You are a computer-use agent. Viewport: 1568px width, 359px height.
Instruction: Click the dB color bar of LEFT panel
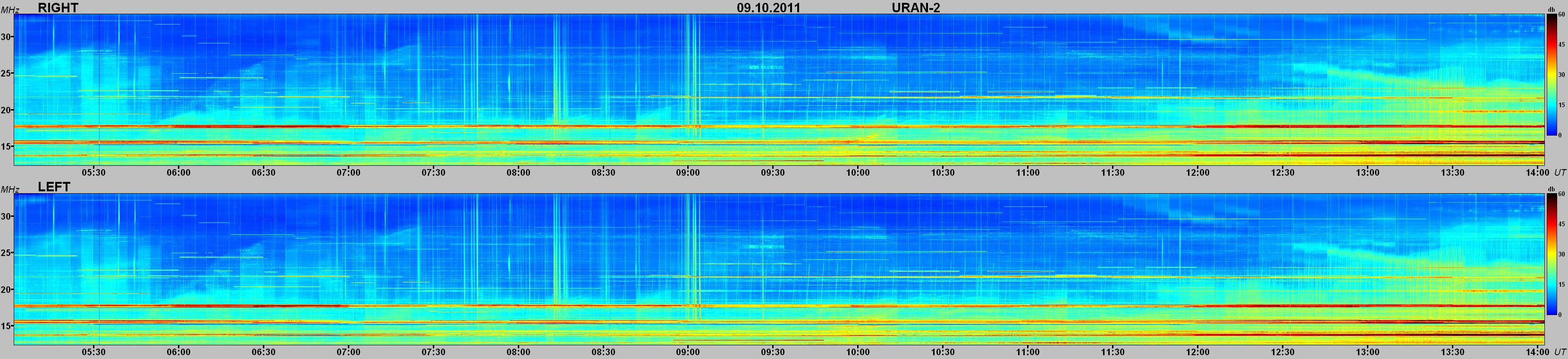[1551, 254]
